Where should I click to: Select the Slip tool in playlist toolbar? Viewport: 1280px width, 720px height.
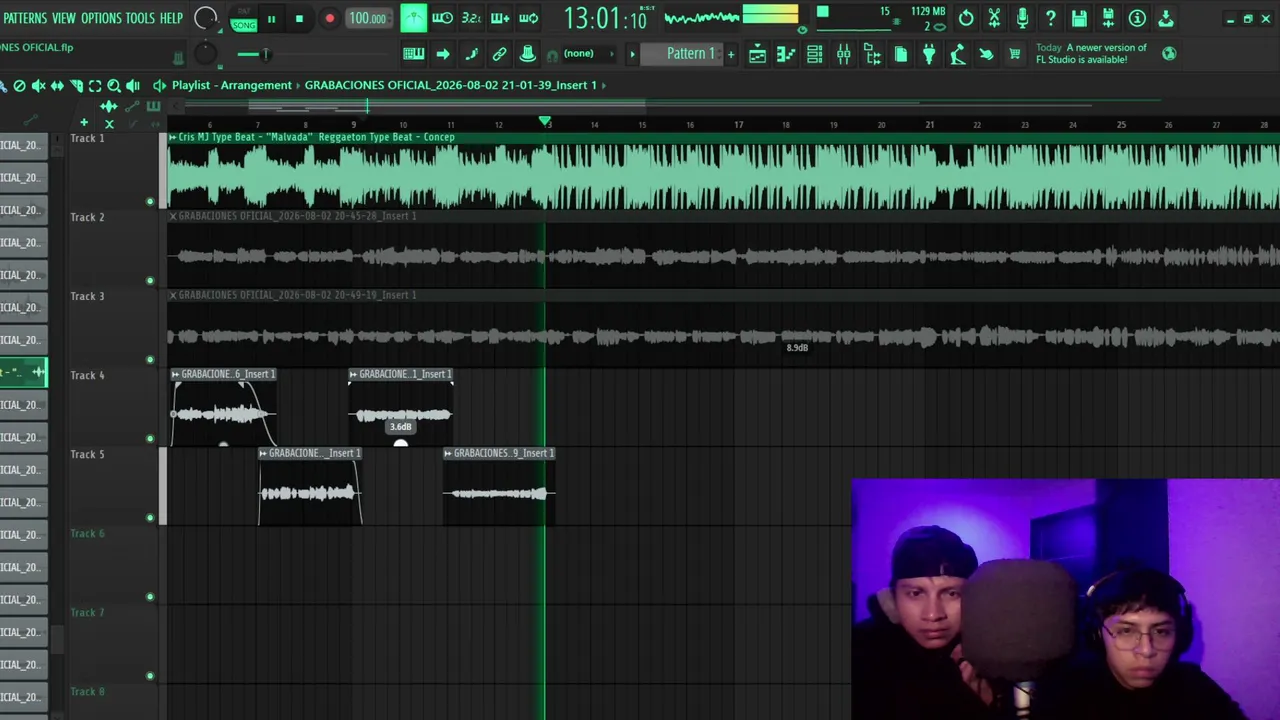pos(57,86)
